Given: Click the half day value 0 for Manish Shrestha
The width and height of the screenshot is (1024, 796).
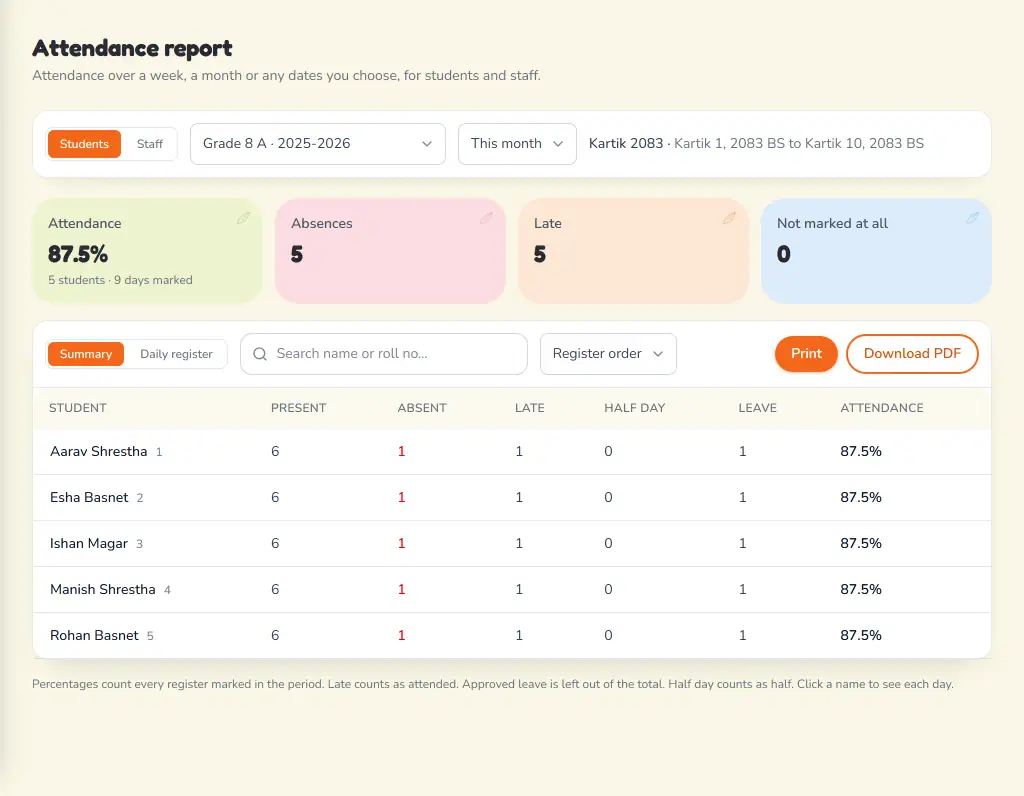Looking at the screenshot, I should pos(608,589).
